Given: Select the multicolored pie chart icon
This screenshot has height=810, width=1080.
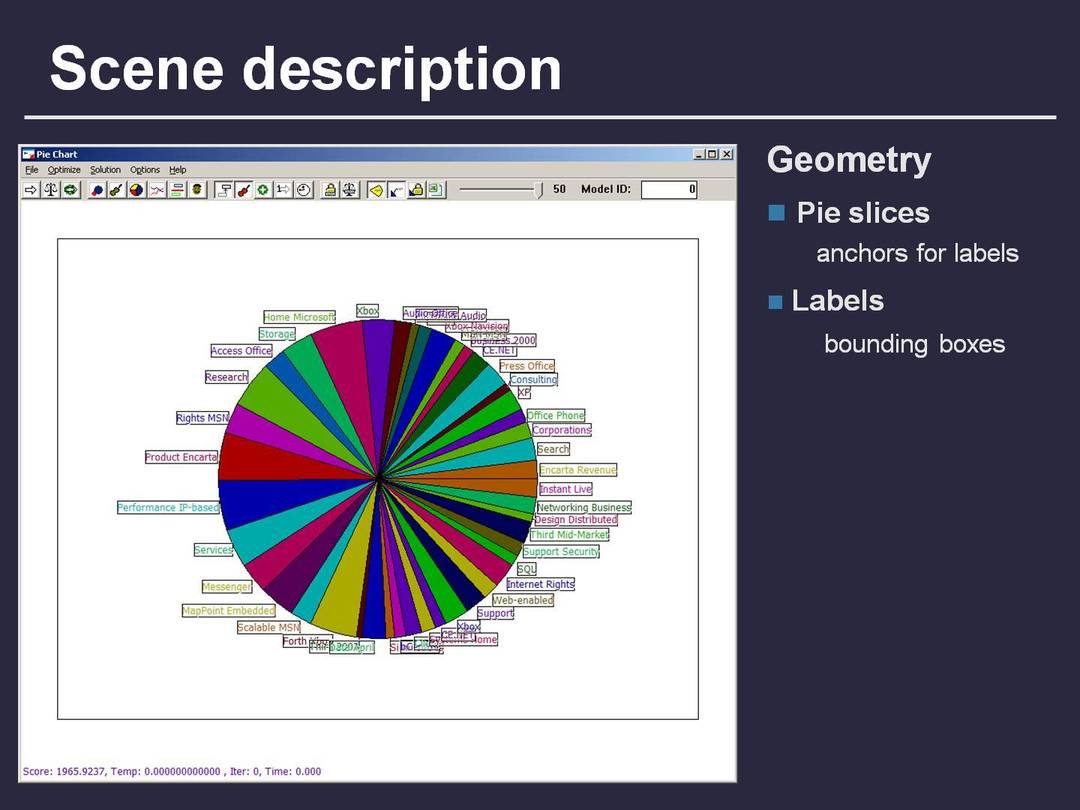Looking at the screenshot, I should click(x=136, y=189).
